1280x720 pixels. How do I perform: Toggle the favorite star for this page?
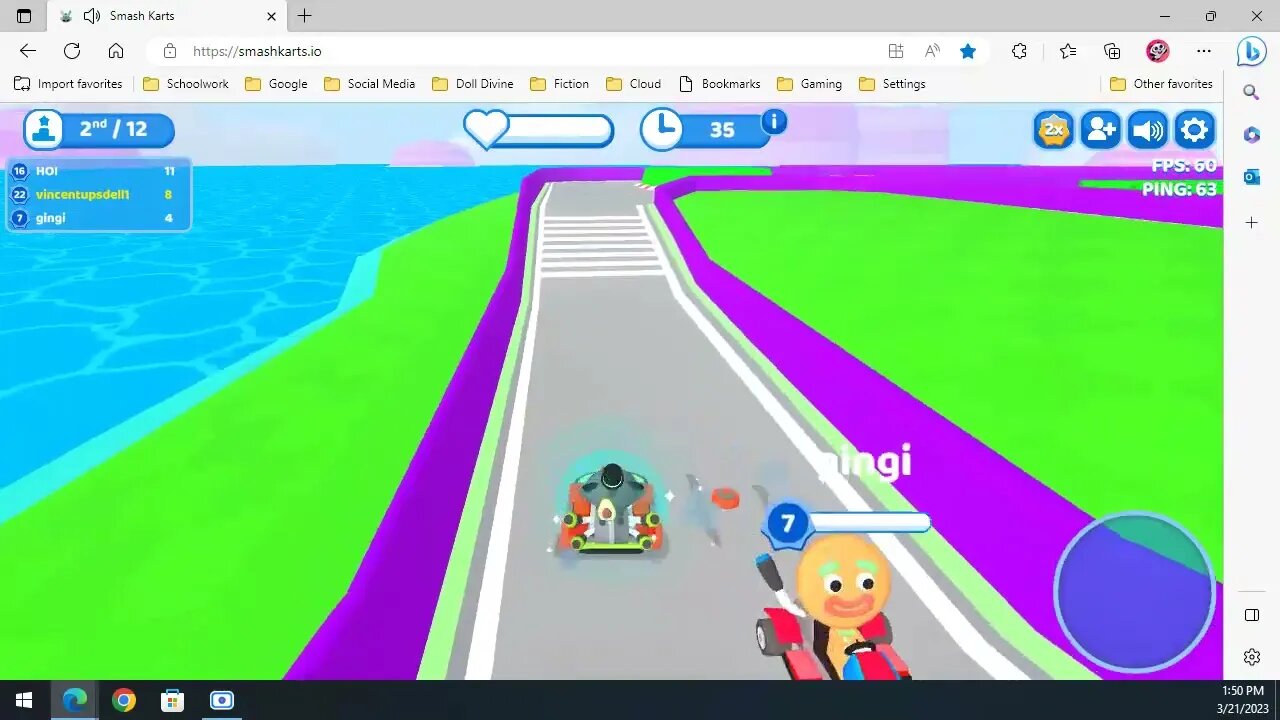968,51
